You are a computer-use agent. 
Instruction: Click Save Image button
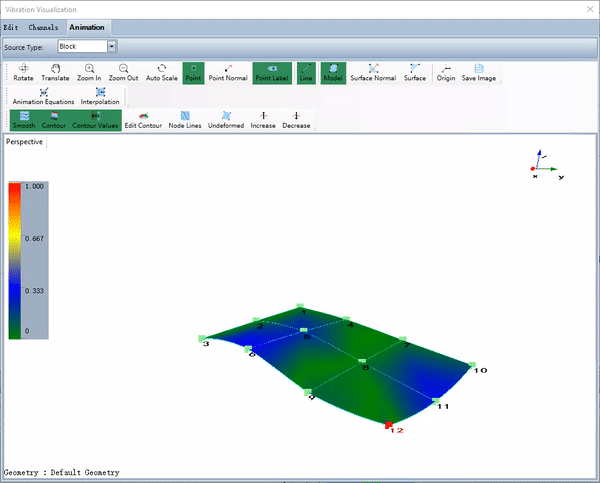[x=479, y=73]
